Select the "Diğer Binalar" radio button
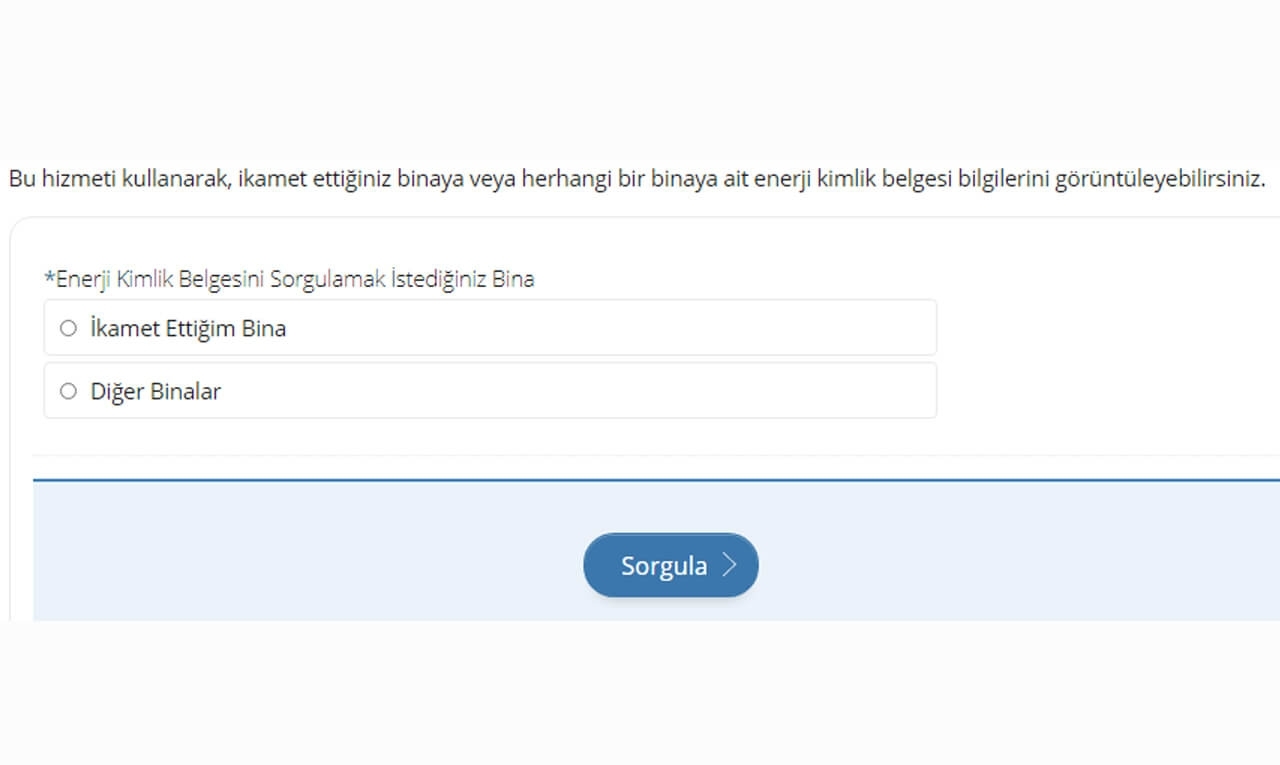 point(67,391)
